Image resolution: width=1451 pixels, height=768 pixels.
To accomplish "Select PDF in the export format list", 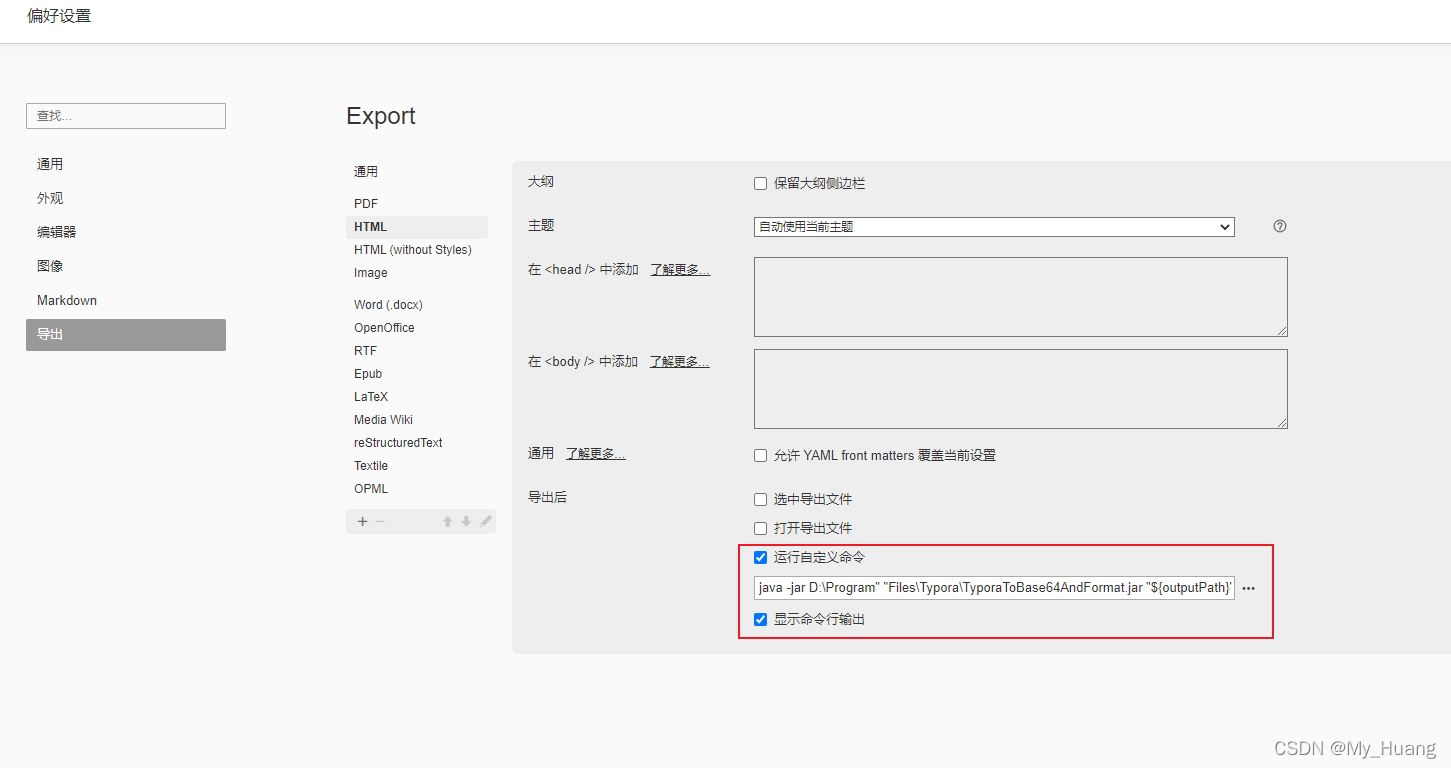I will [366, 203].
